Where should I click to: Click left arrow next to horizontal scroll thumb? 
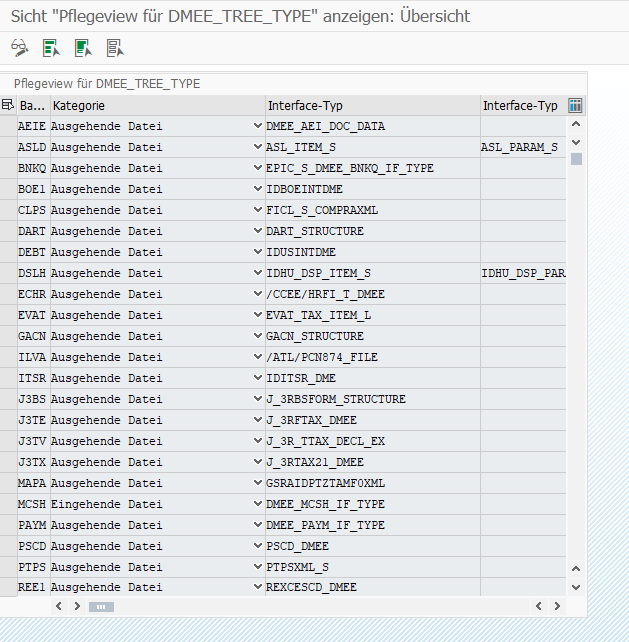(59, 606)
